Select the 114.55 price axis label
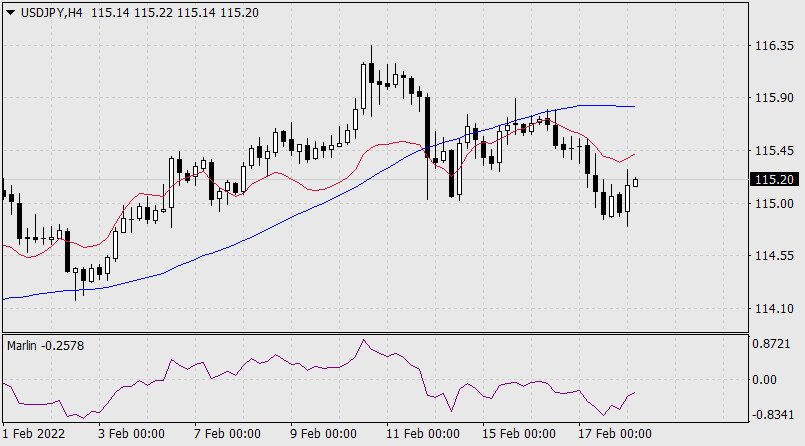 [x=774, y=256]
